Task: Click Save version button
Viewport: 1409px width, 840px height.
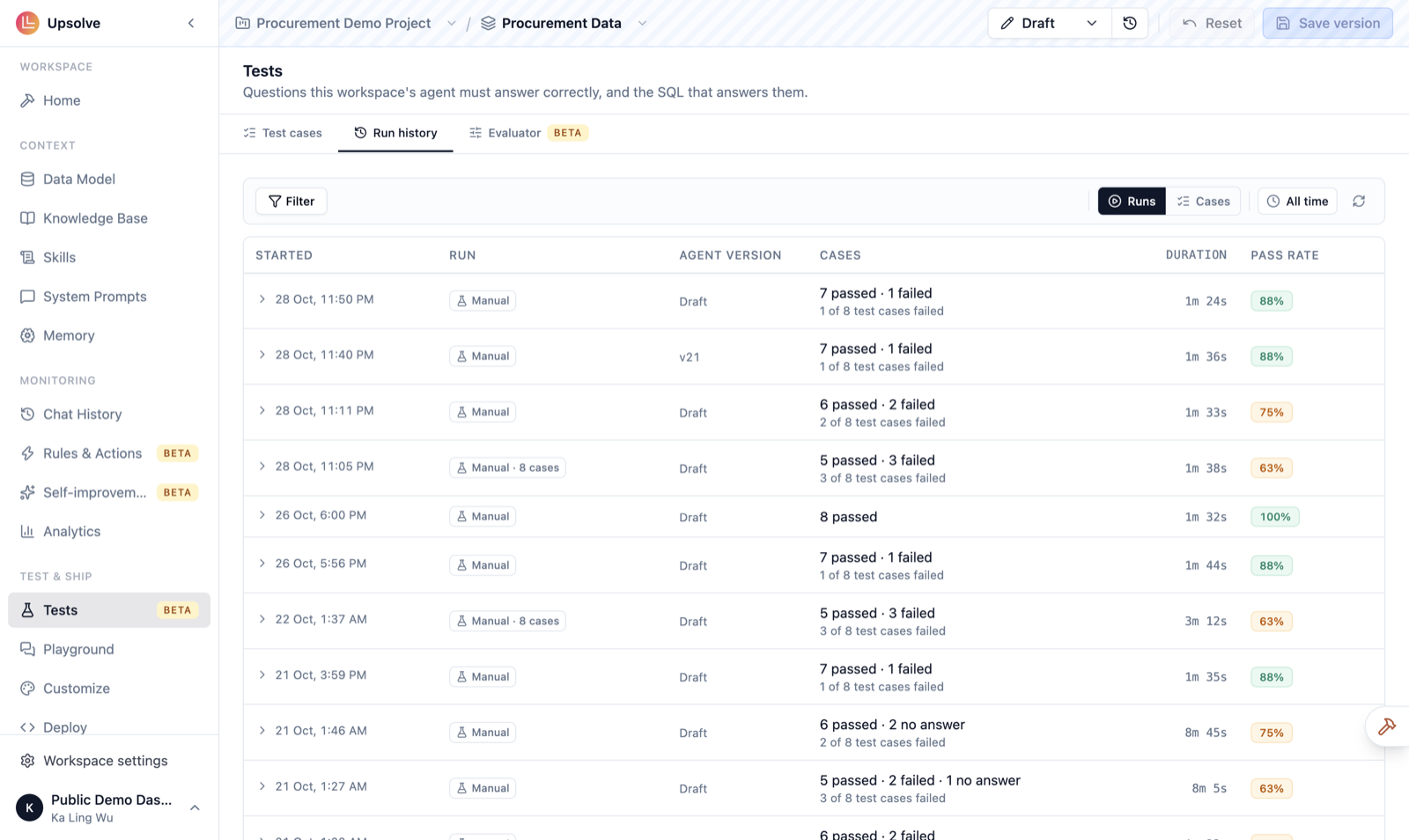Action: (x=1327, y=23)
